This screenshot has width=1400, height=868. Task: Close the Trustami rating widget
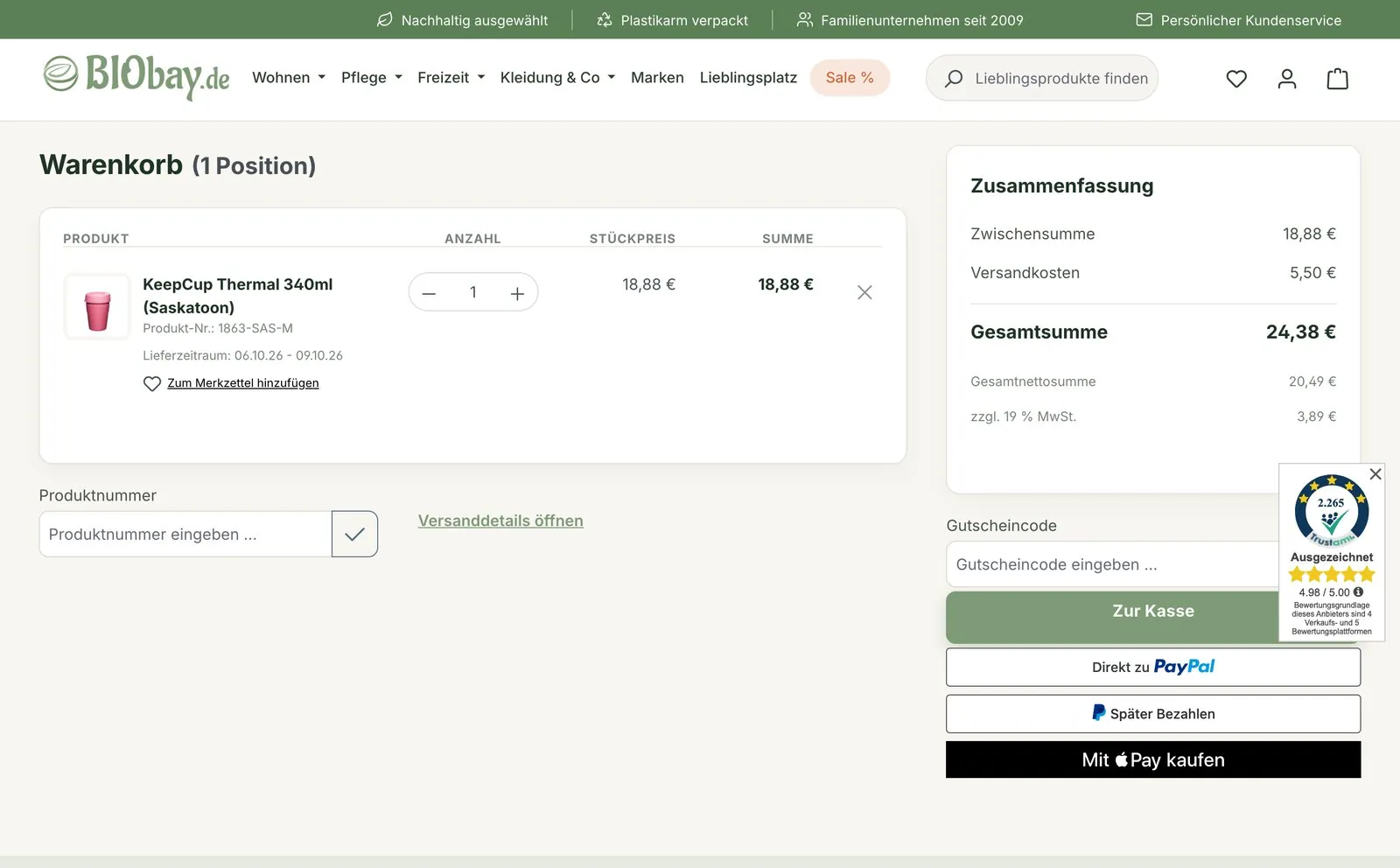coord(1375,473)
